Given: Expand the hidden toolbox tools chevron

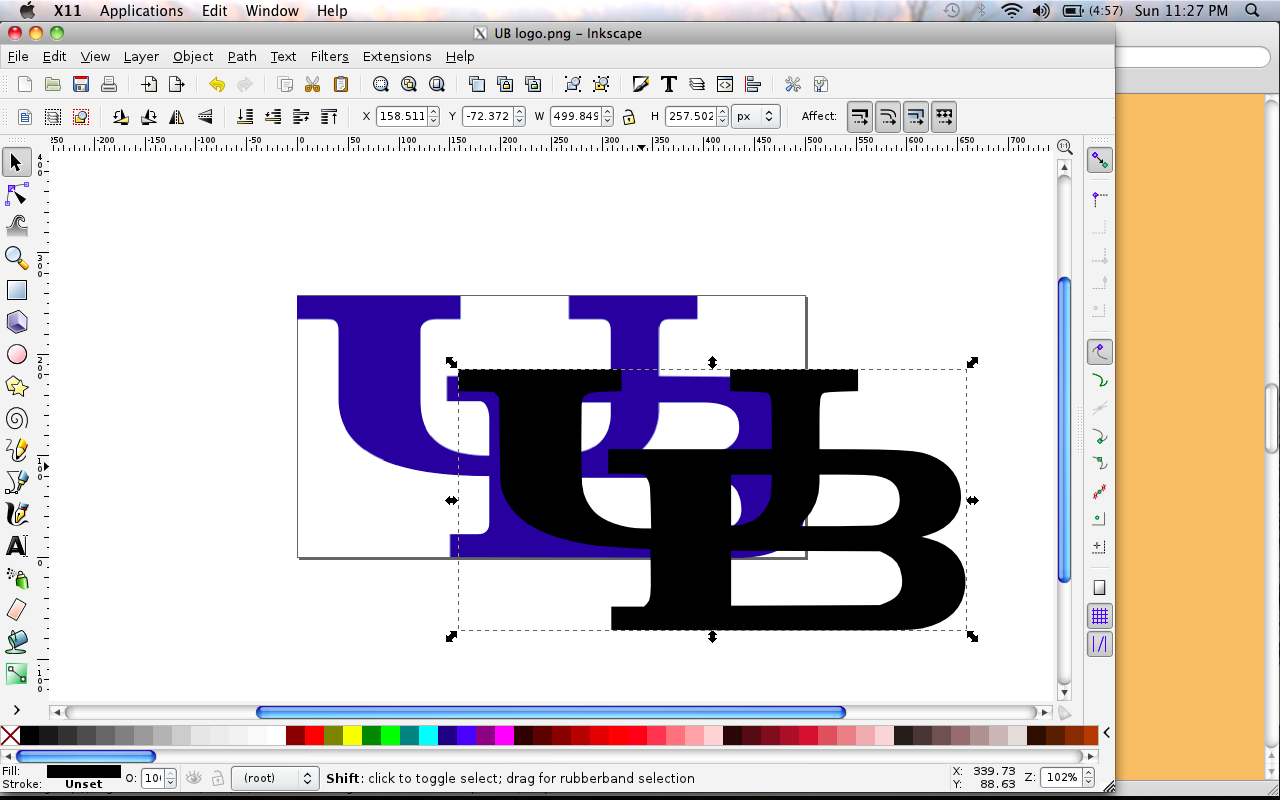Looking at the screenshot, I should pyautogui.click(x=17, y=710).
